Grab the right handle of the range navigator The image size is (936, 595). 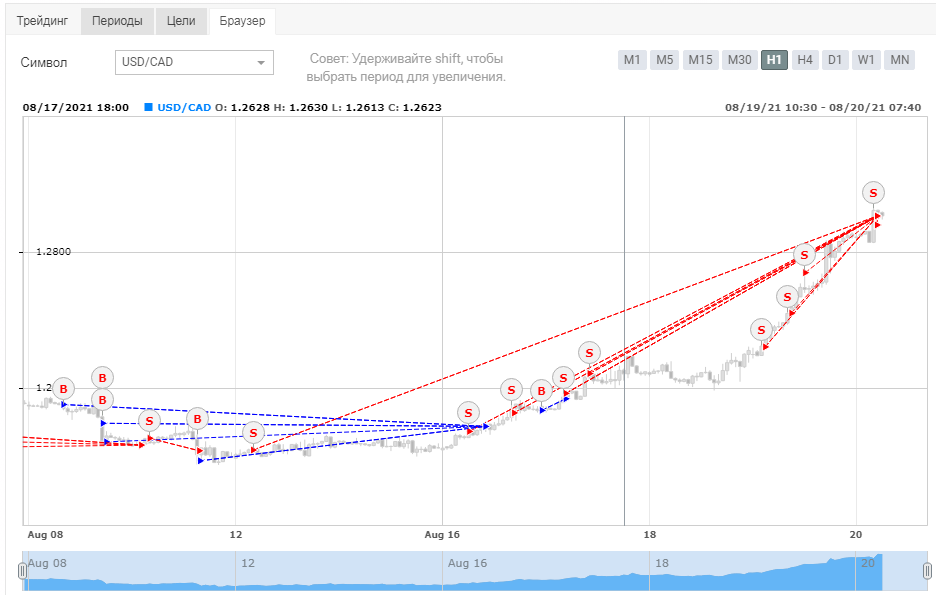(927, 571)
